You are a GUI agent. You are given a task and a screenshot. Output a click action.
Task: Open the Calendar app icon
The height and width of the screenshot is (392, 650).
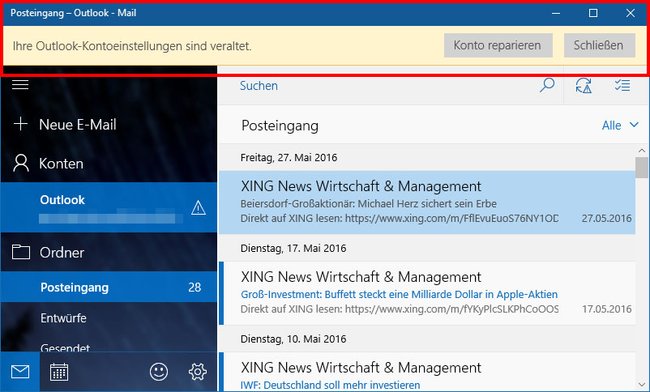click(x=59, y=372)
